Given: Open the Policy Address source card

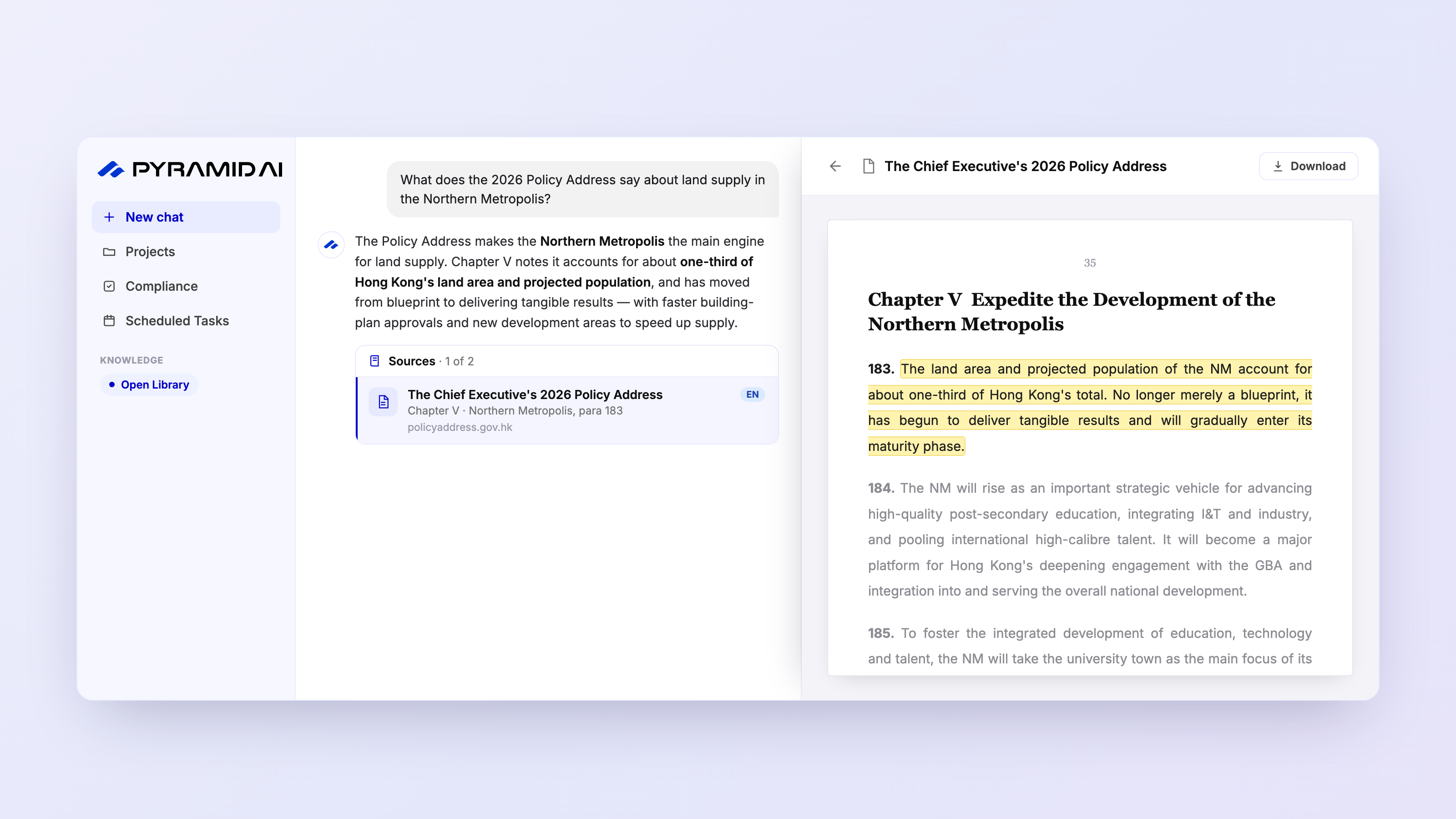Looking at the screenshot, I should 567,410.
